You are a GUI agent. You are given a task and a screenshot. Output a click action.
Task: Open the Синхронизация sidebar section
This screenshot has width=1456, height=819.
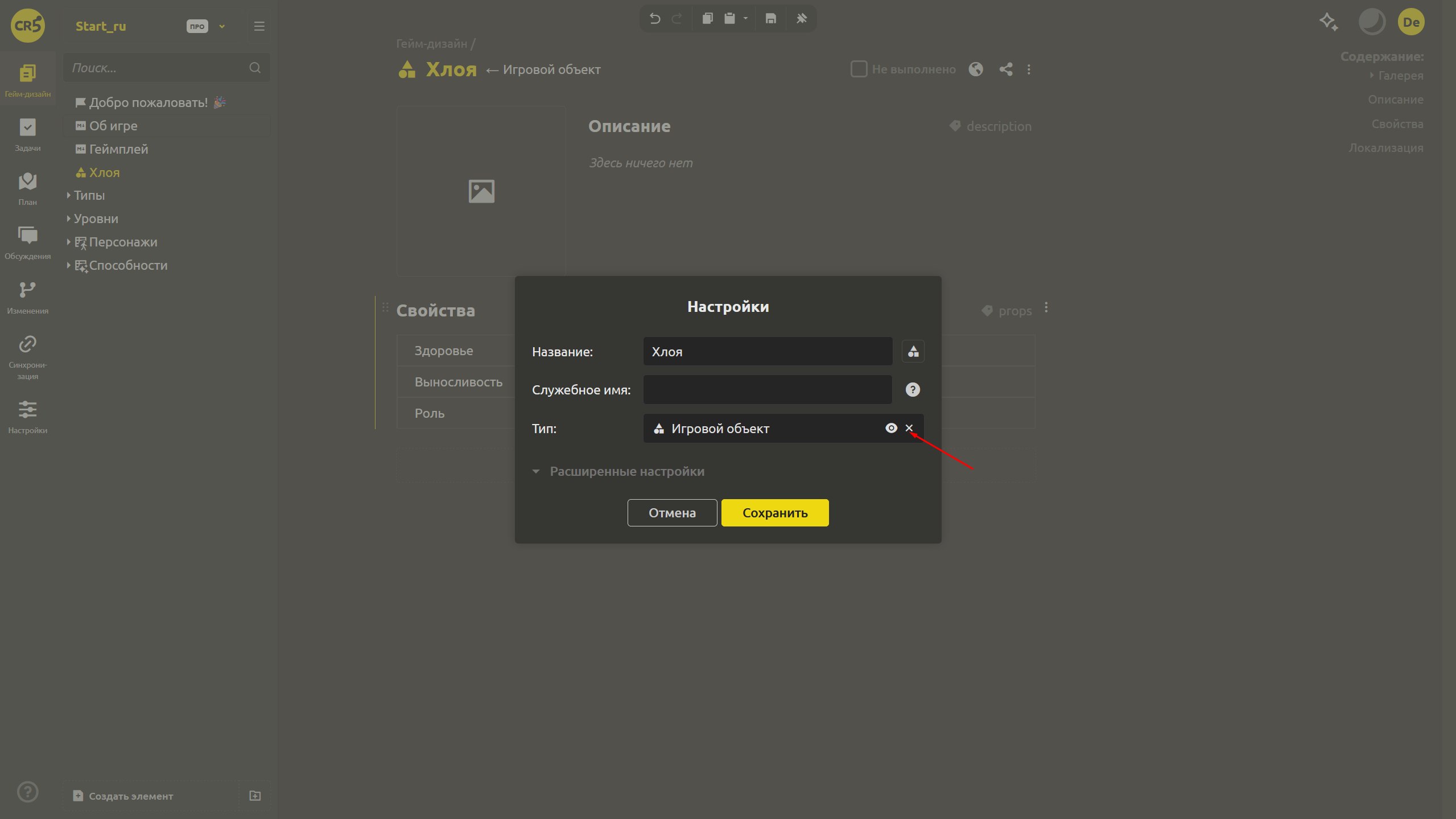click(27, 357)
